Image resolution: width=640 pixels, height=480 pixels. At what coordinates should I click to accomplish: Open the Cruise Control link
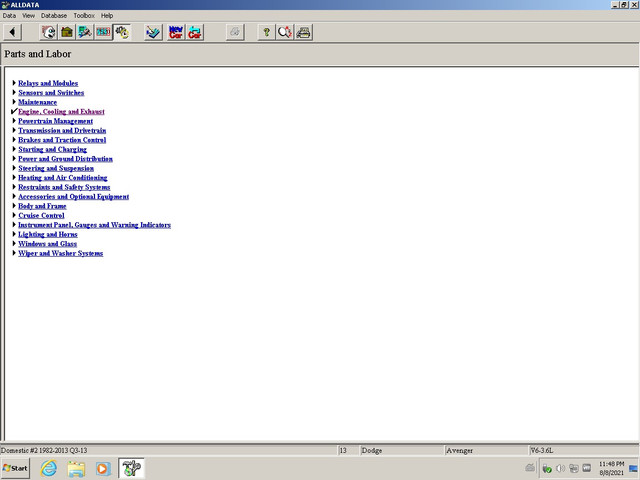(x=41, y=215)
